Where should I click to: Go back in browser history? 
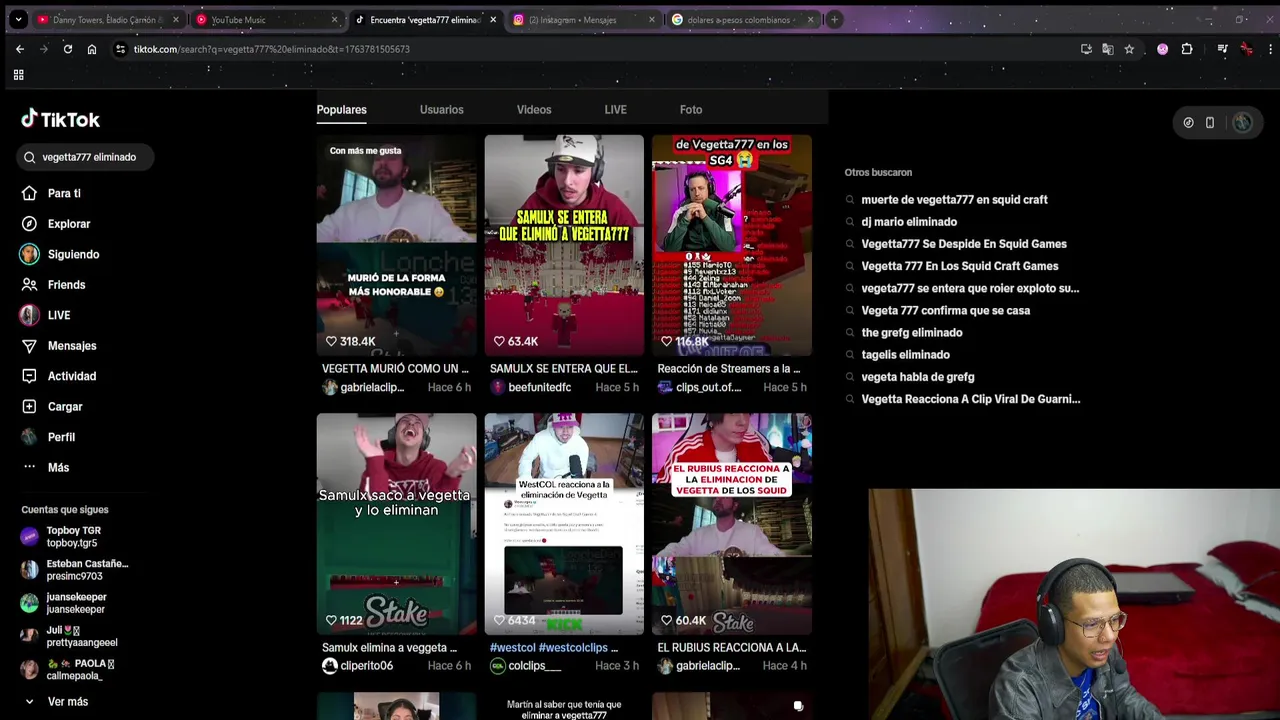pos(19,49)
